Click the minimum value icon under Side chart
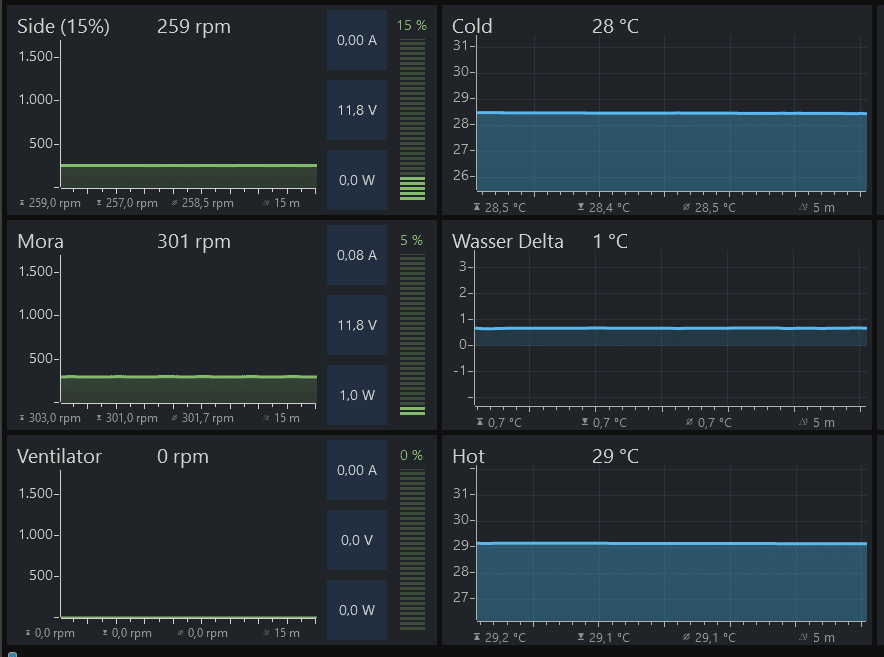Viewport: 884px width, 657px height. pyautogui.click(x=99, y=203)
